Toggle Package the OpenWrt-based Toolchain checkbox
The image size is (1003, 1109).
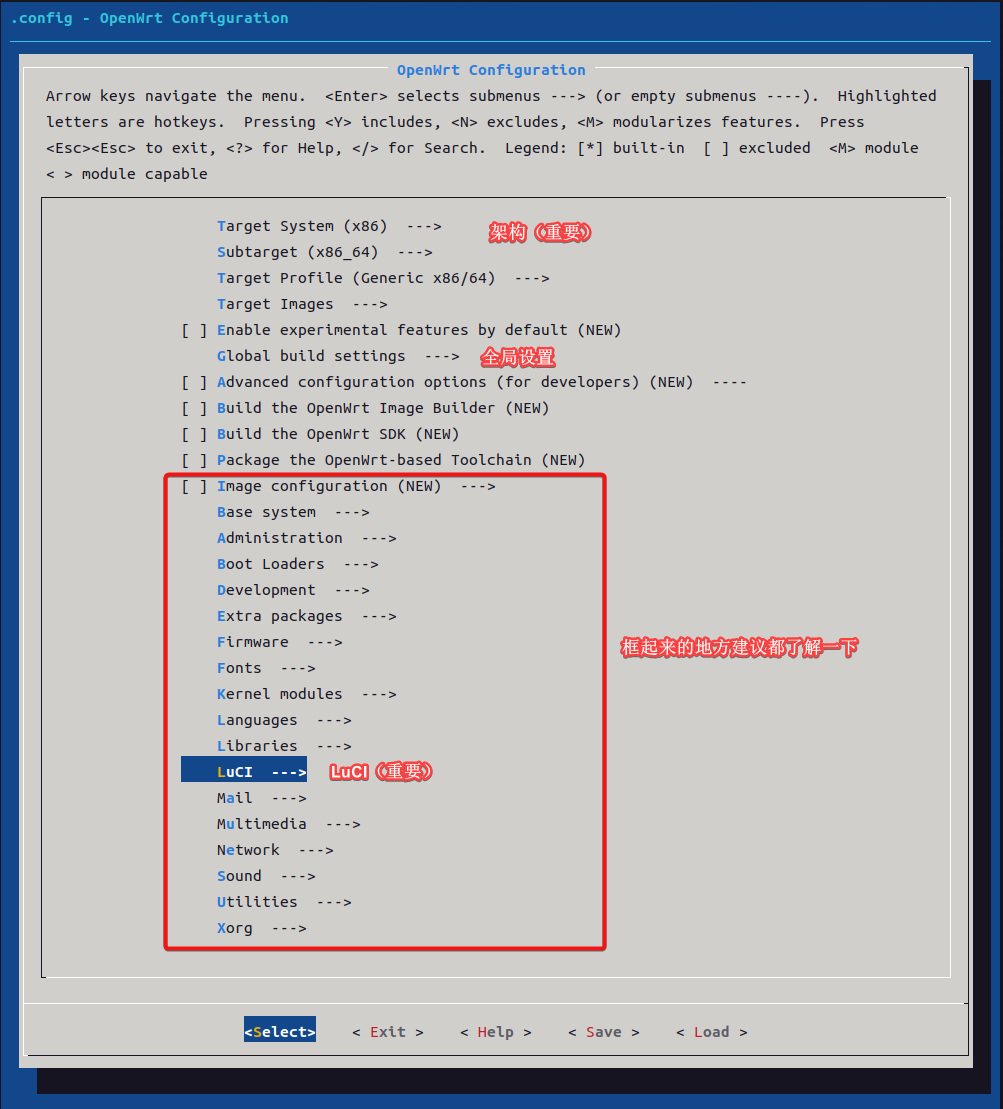[x=194, y=460]
